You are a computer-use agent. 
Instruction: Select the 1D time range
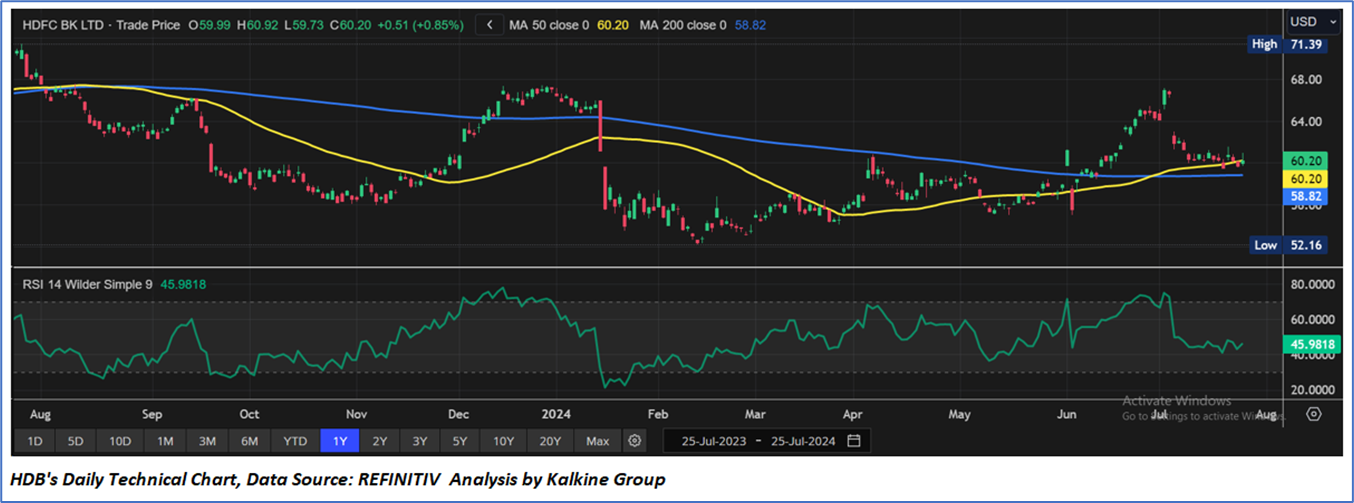[35, 441]
